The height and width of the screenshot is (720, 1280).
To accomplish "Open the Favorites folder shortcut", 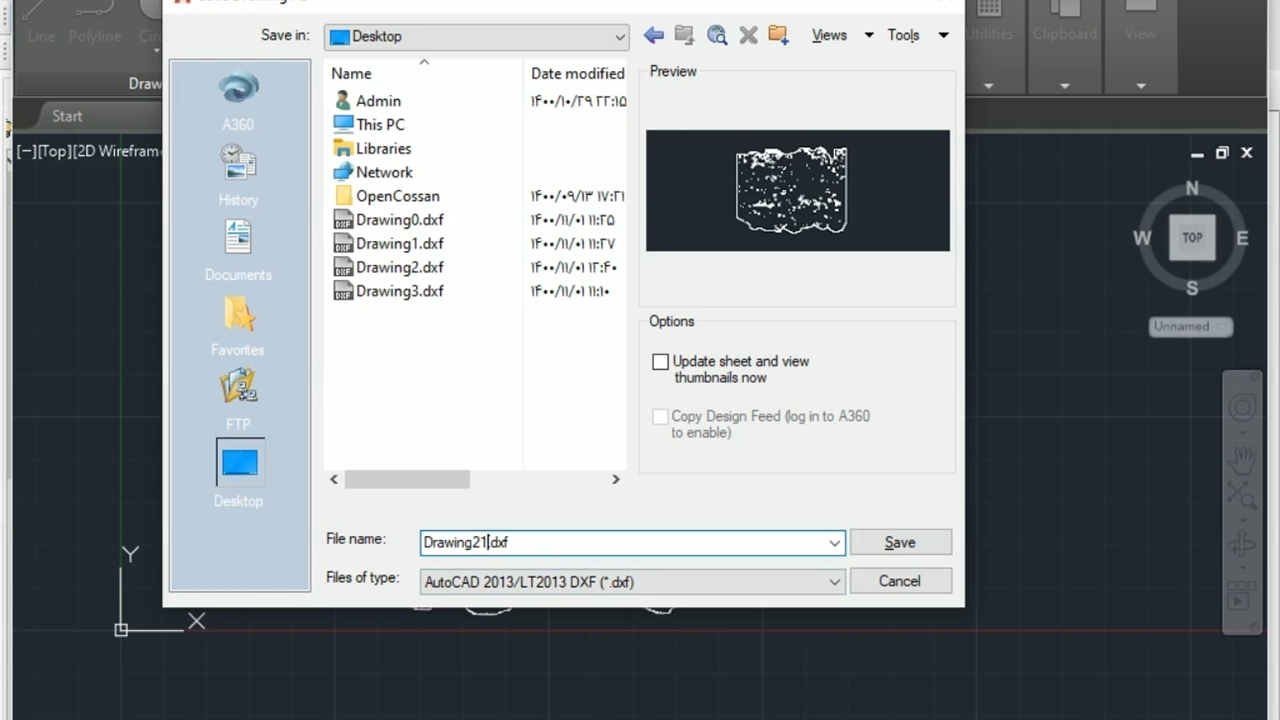I will [238, 314].
